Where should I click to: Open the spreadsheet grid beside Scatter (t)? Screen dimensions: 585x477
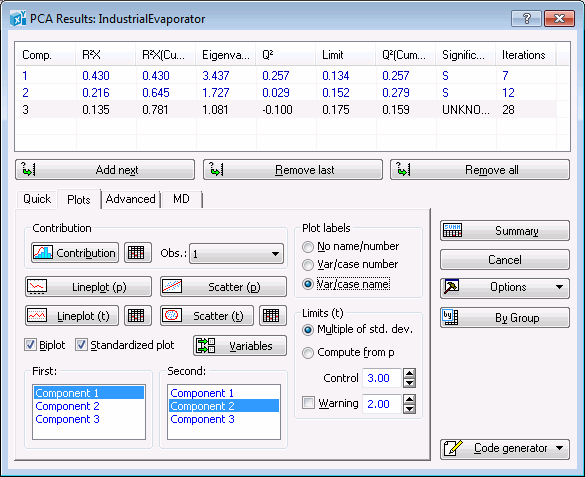pos(273,316)
